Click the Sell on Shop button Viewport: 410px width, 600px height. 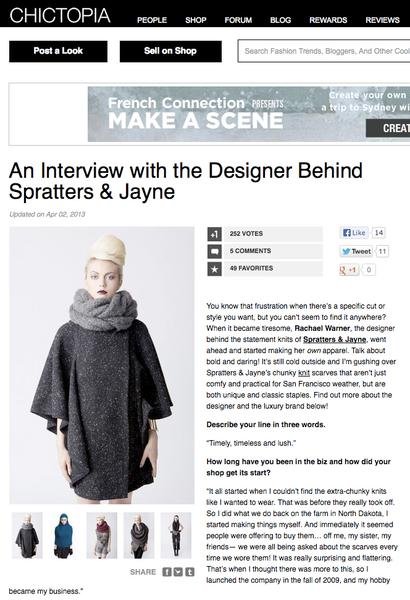pyautogui.click(x=170, y=51)
